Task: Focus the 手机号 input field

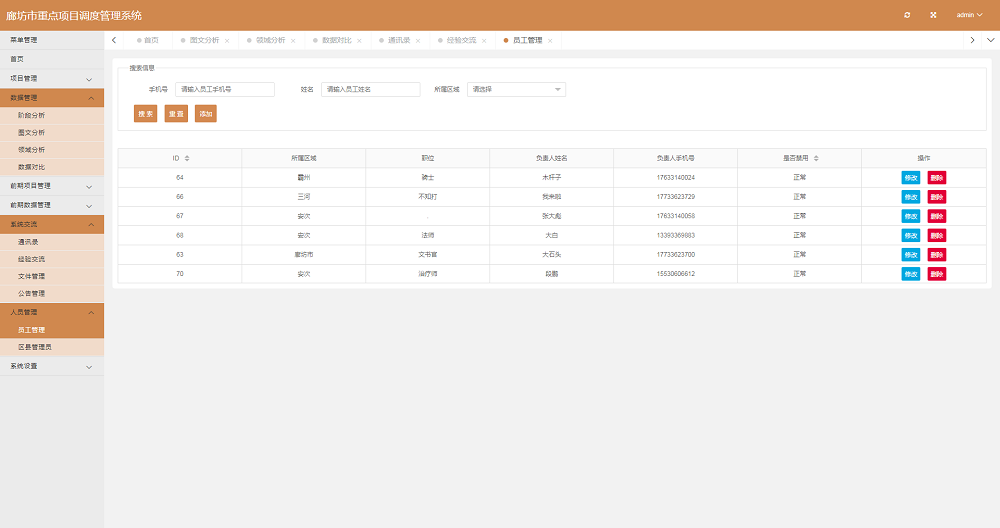Action: (224, 89)
